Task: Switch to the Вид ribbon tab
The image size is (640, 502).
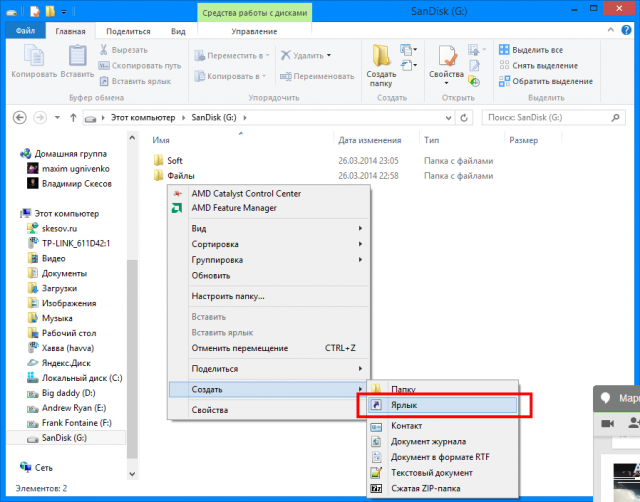Action: click(178, 31)
